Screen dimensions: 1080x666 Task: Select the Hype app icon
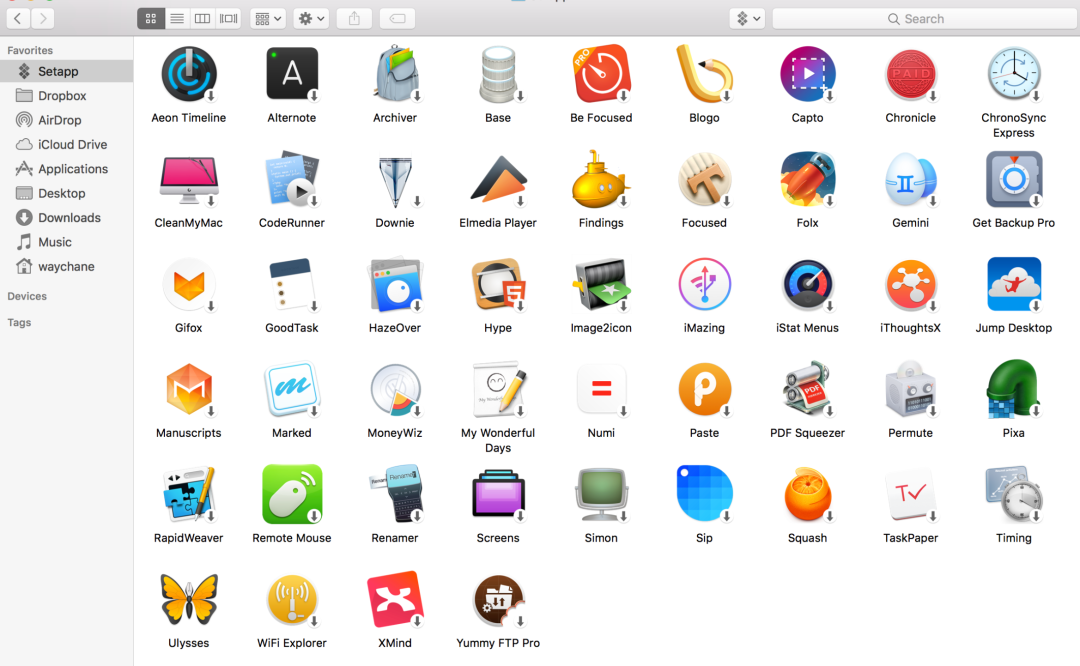[x=498, y=284]
